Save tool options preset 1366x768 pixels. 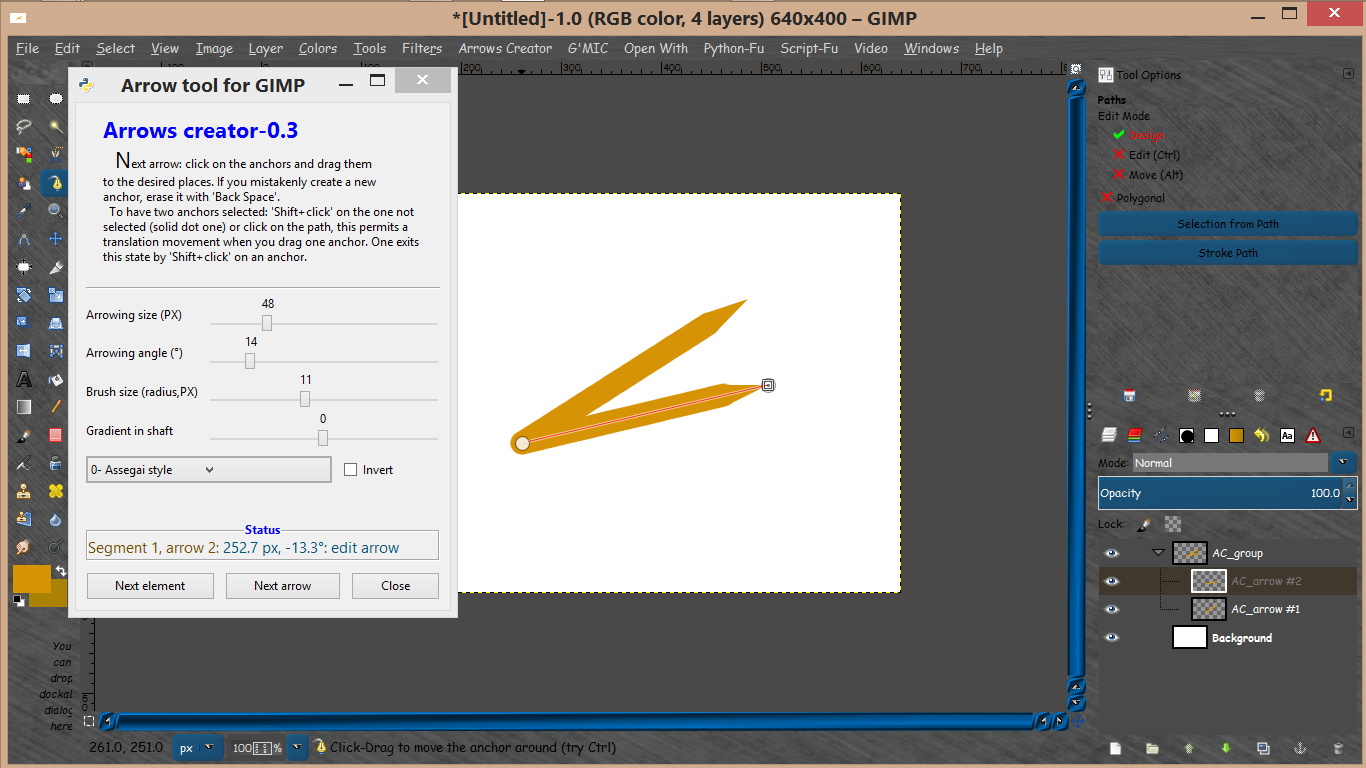[1129, 396]
